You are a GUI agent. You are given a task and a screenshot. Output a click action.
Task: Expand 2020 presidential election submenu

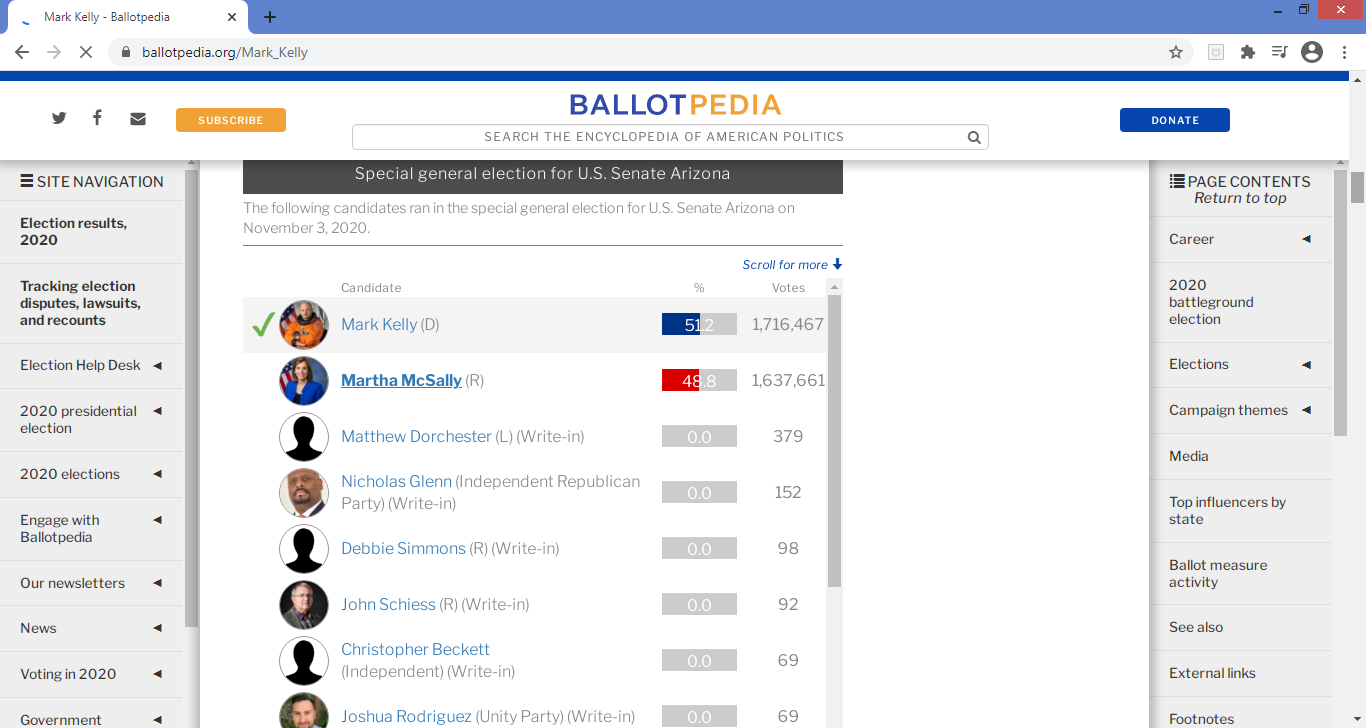157,411
